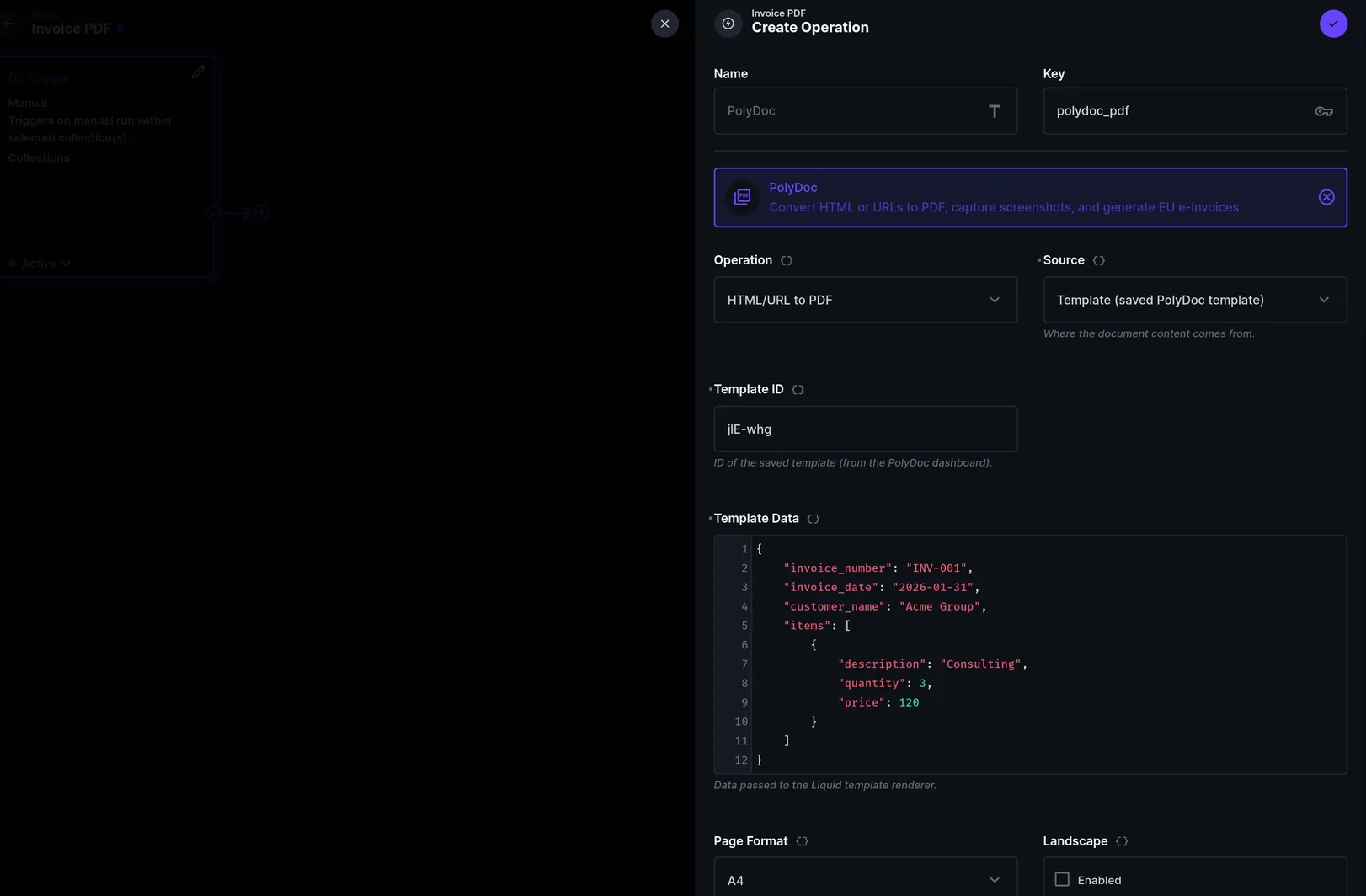Click the key icon in Key field
The width and height of the screenshot is (1366, 896).
pyautogui.click(x=1324, y=111)
